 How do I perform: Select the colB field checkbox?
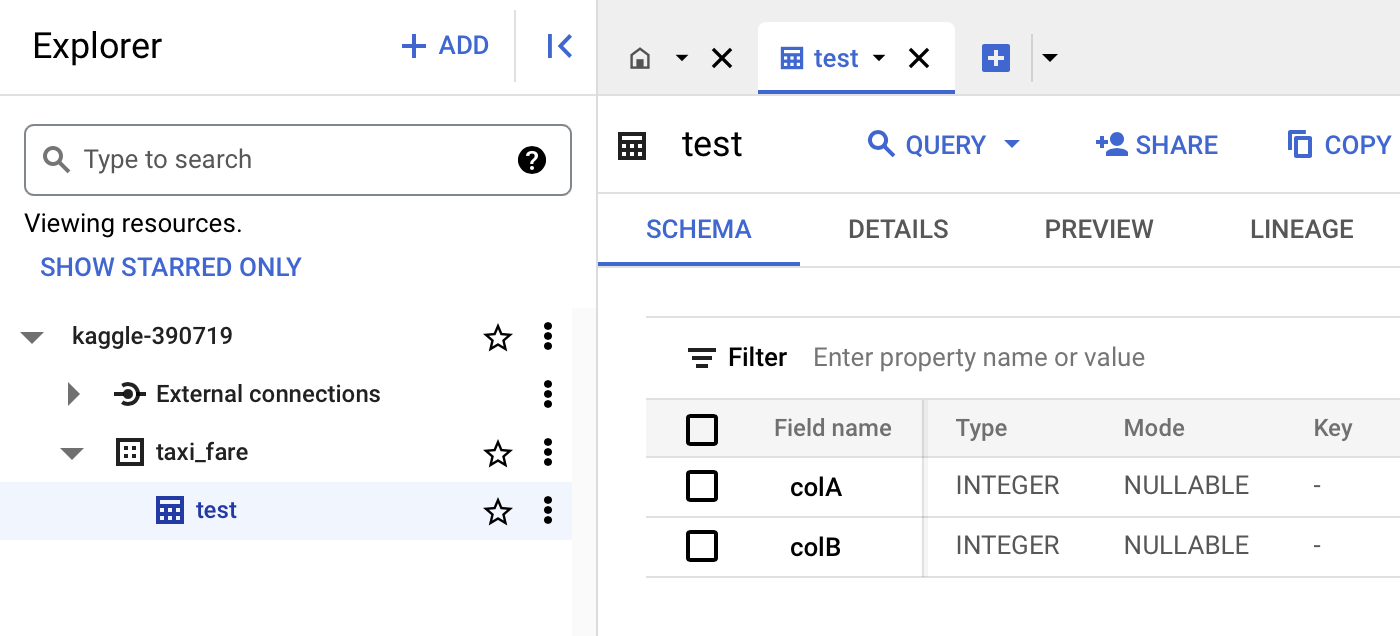[702, 546]
